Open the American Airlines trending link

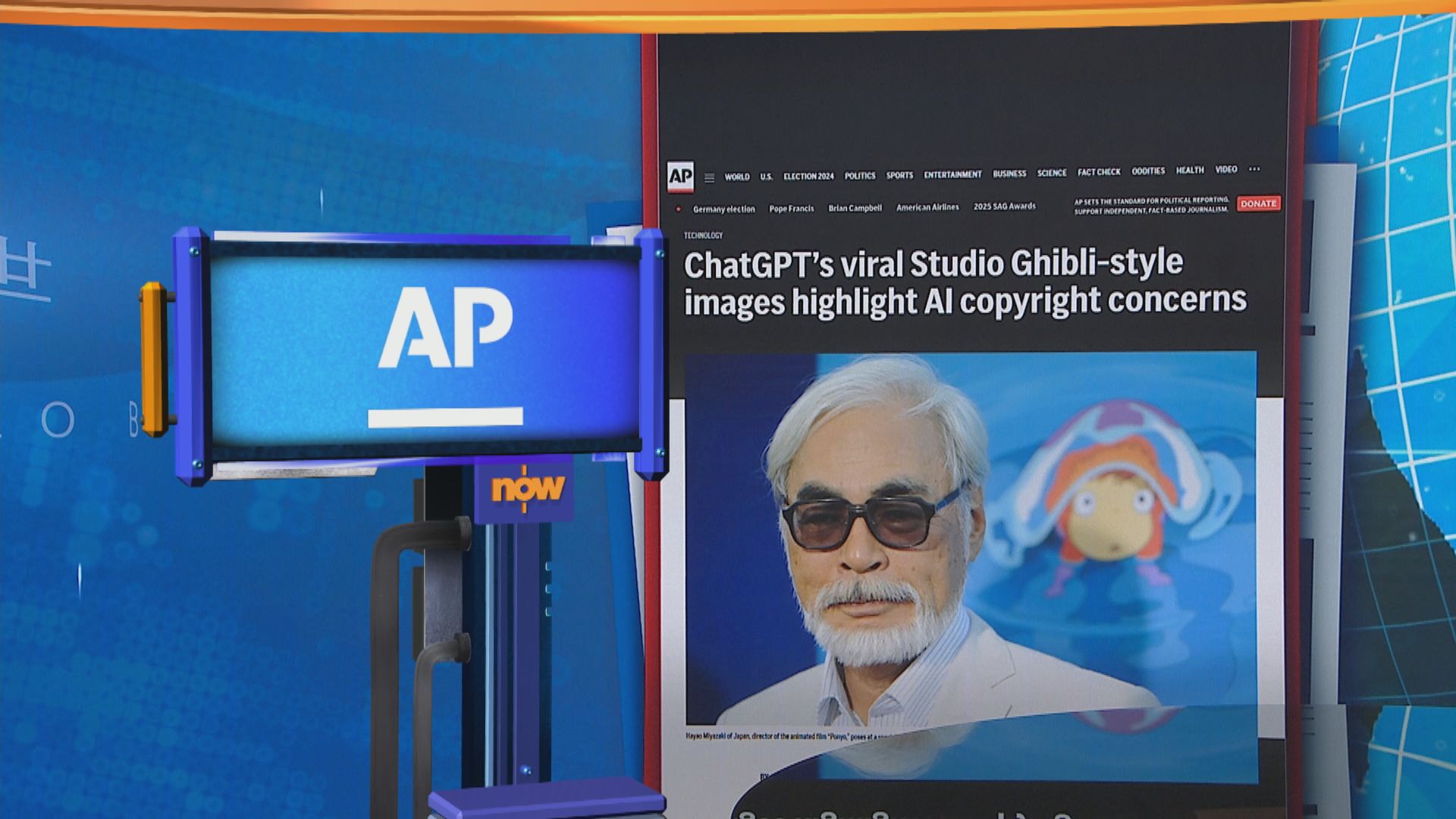927,207
